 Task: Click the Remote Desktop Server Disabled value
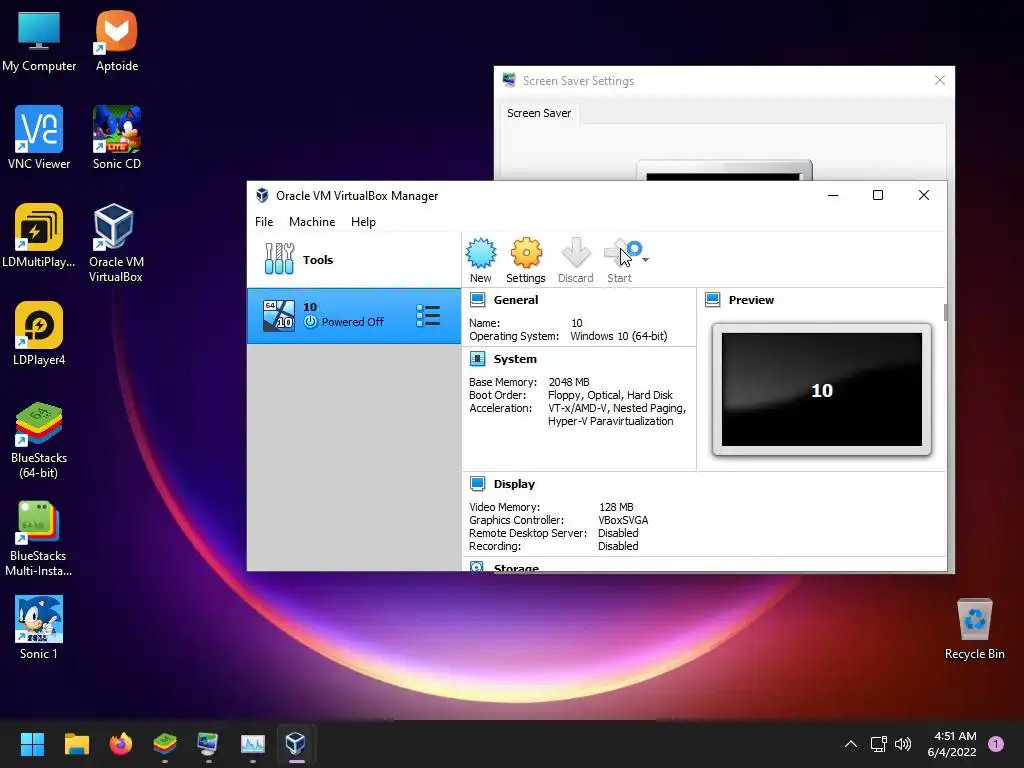(618, 533)
